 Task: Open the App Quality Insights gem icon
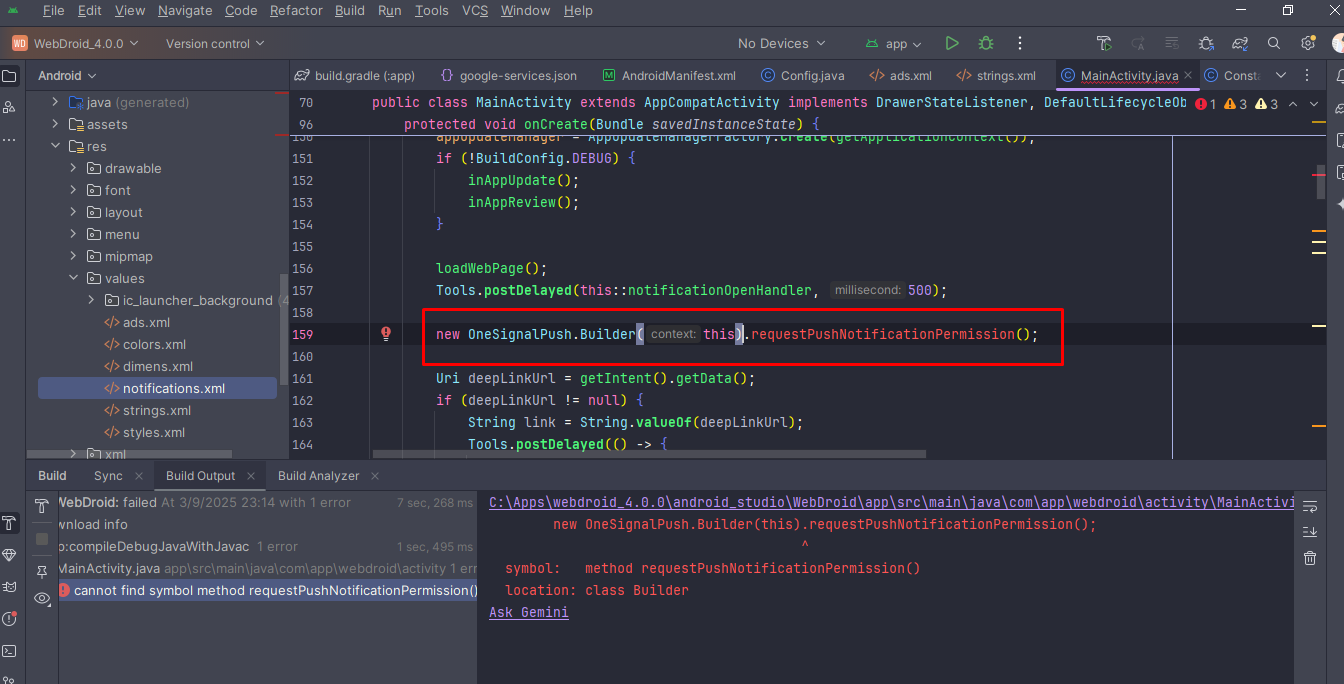[x=10, y=555]
